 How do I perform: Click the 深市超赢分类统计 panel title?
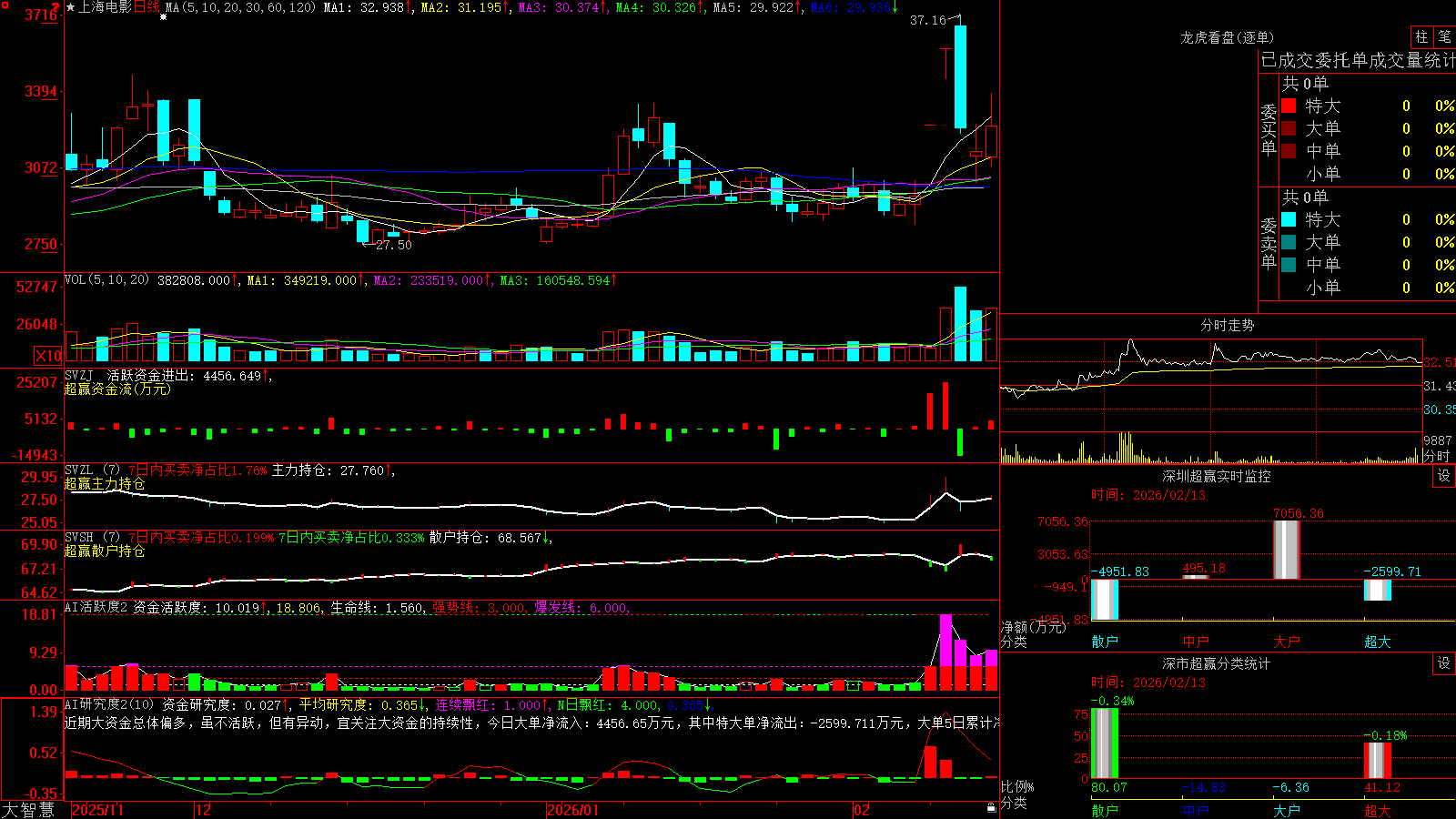pos(1216,663)
